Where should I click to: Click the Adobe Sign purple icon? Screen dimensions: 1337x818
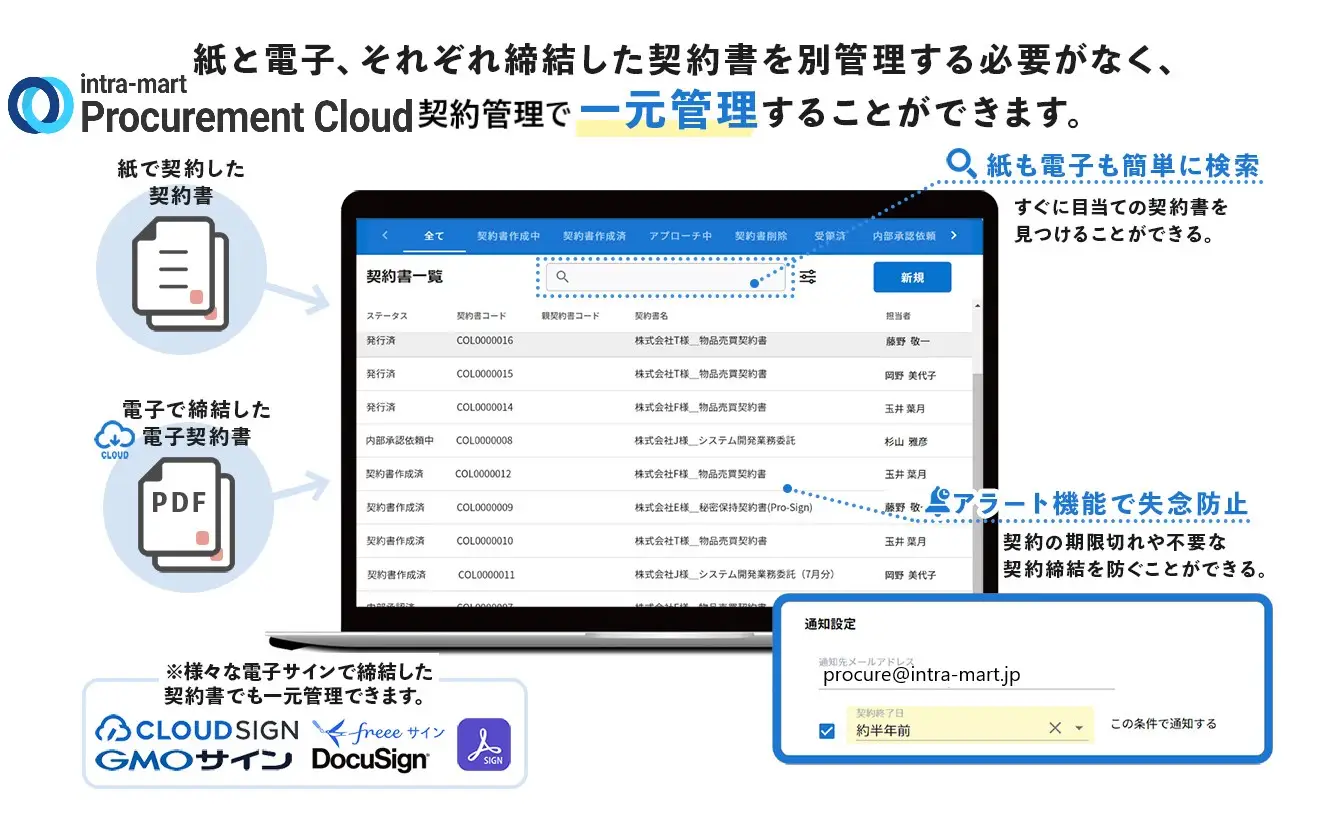coord(484,745)
